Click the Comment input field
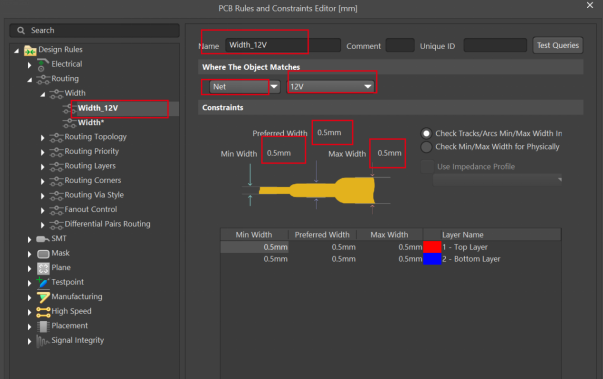603x379 pixels. tap(400, 45)
